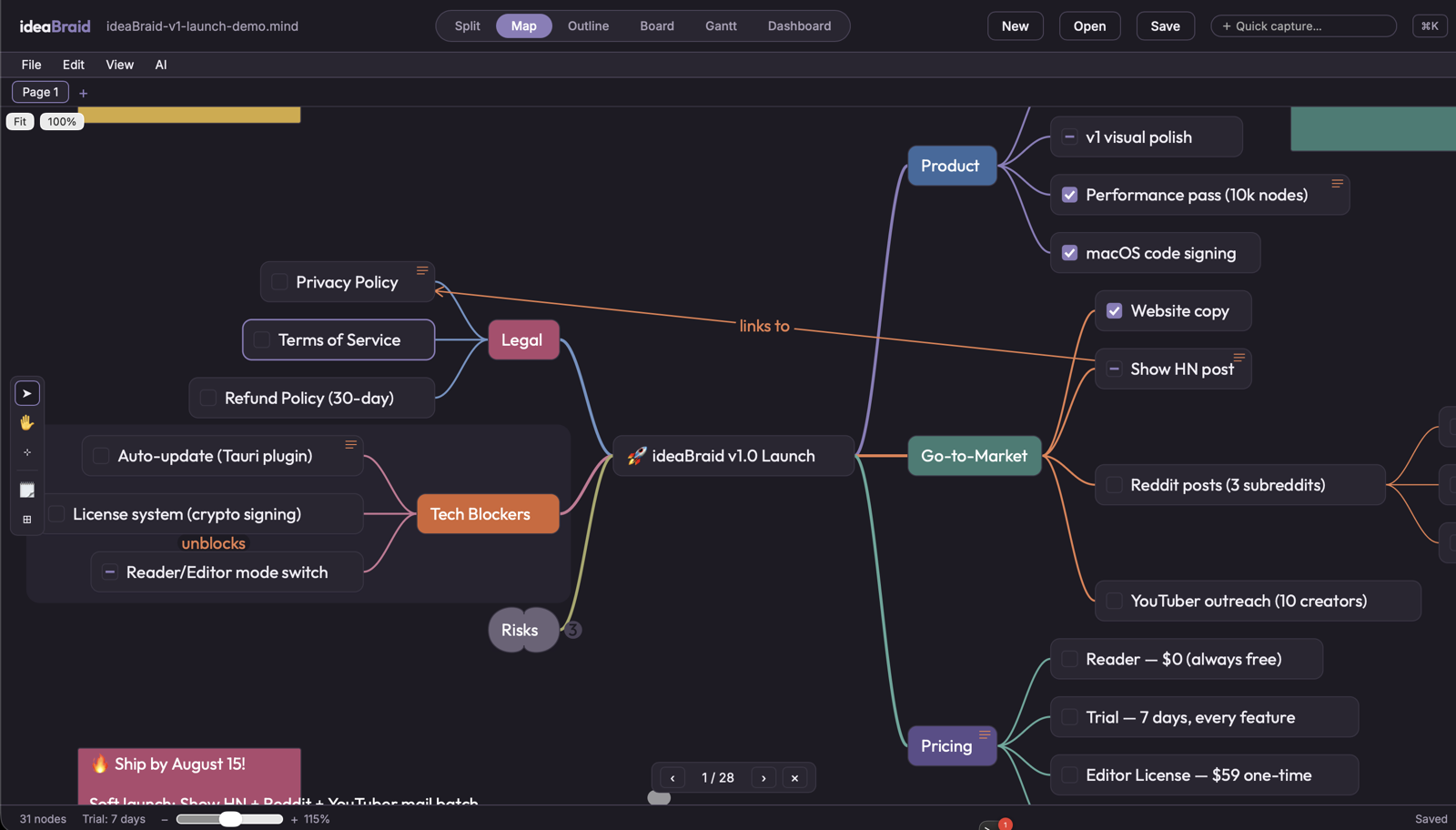The width and height of the screenshot is (1456, 830).
Task: Select the Map view tab
Action: pos(524,25)
